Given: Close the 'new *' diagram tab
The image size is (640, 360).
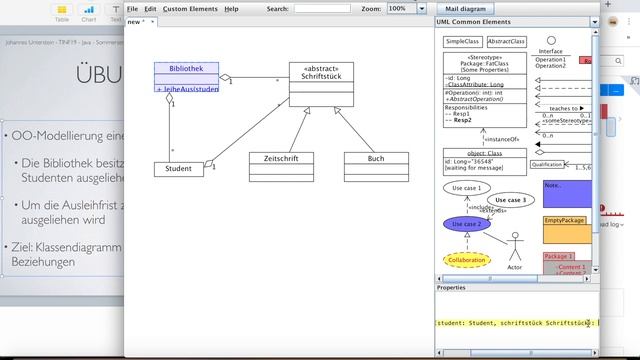Looking at the screenshot, I should tap(153, 22).
